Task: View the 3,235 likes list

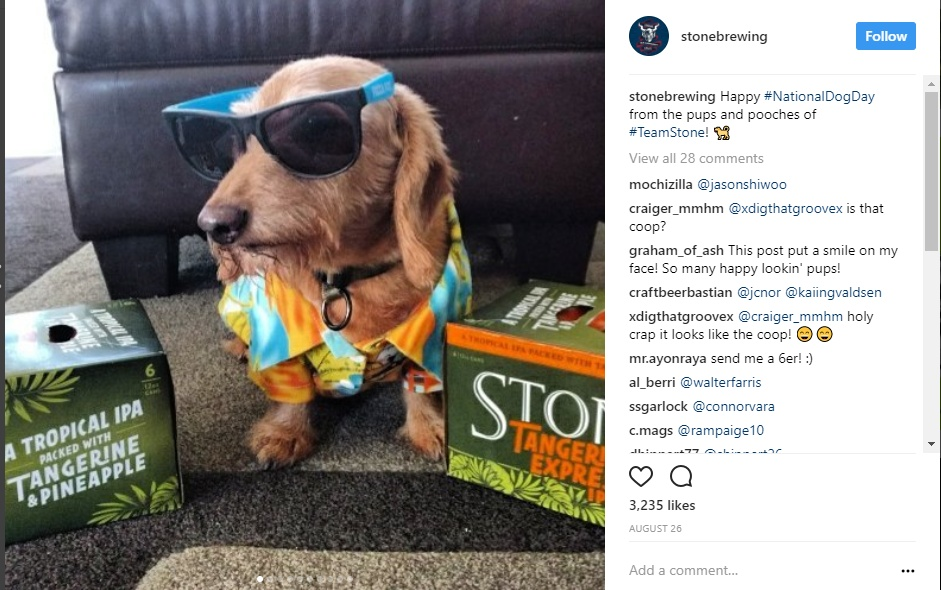Action: click(x=662, y=505)
